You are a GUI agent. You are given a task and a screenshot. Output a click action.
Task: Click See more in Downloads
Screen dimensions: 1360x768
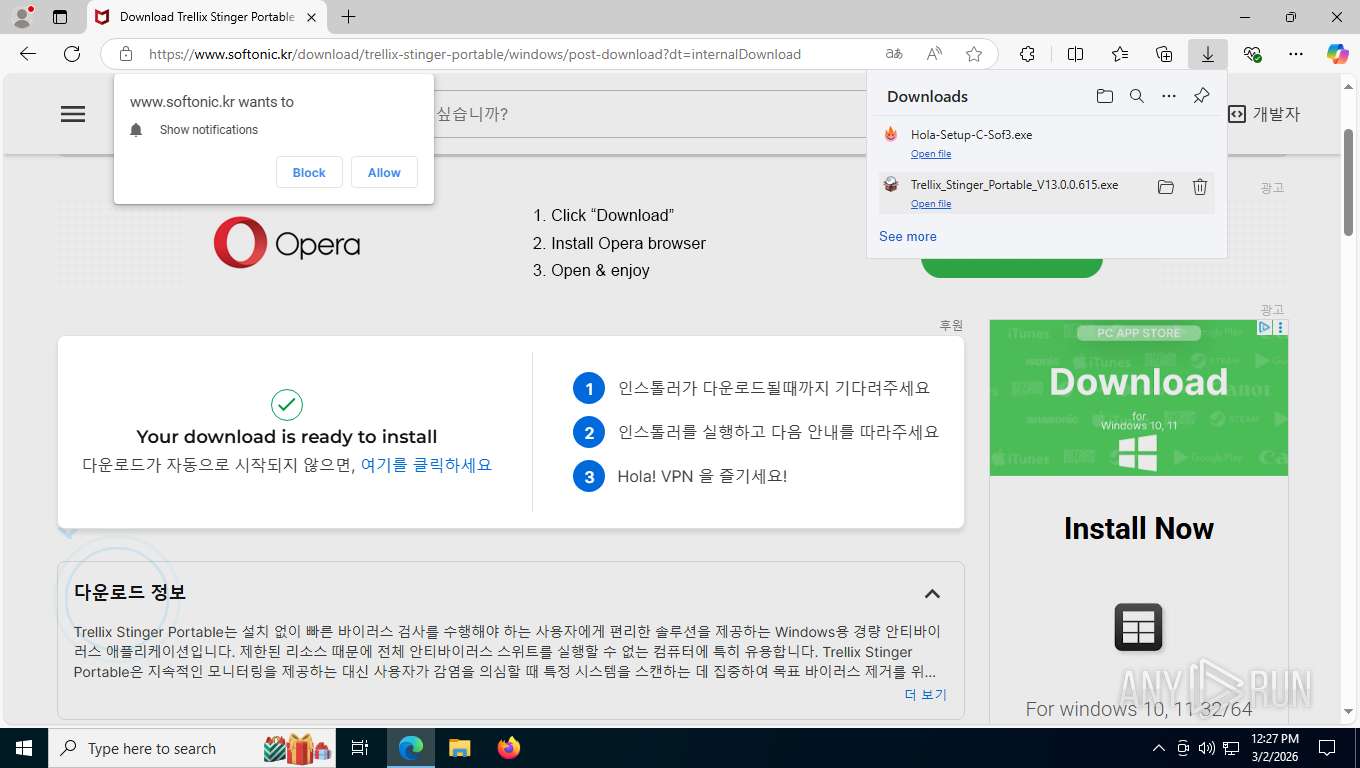(908, 237)
